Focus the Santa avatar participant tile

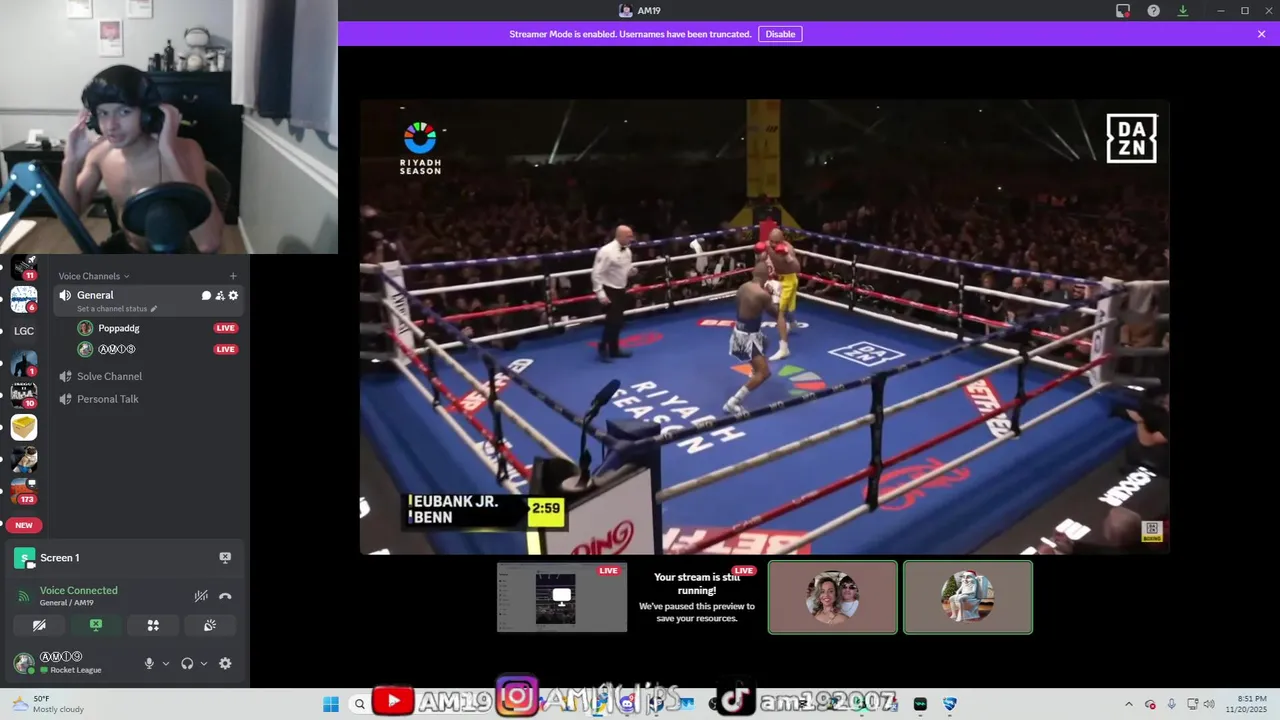click(968, 597)
